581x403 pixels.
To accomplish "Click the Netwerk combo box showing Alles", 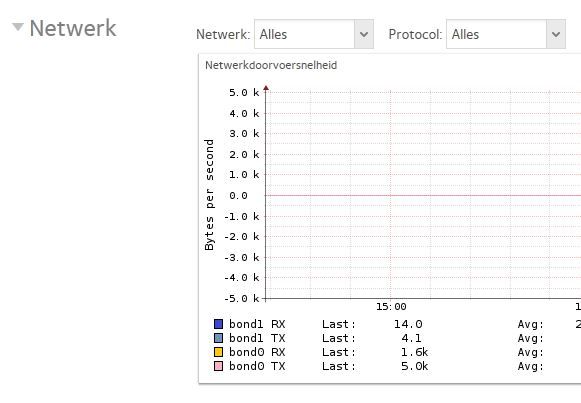I will (313, 34).
